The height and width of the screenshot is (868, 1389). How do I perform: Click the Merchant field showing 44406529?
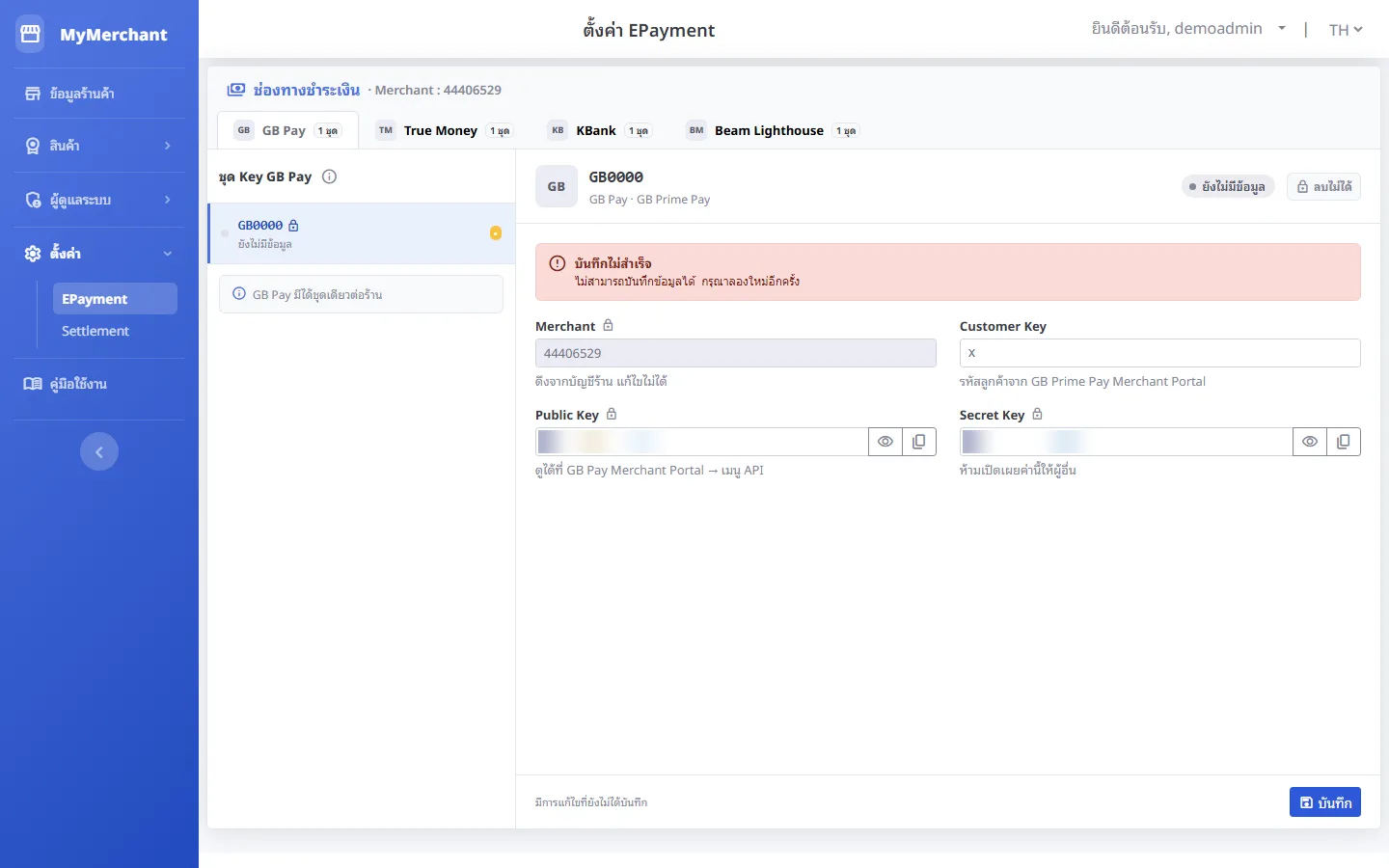click(736, 353)
